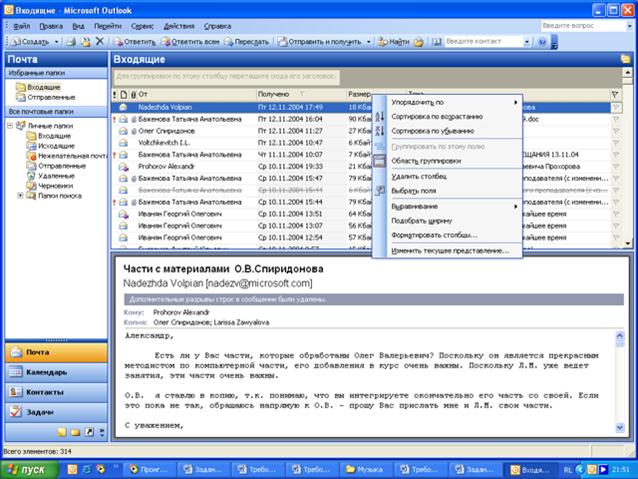Switch to Почта navigation pane button

(x=56, y=352)
